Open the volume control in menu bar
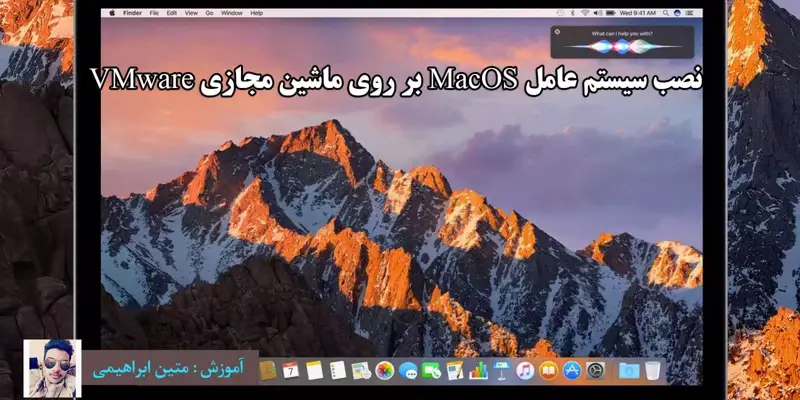The height and width of the screenshot is (400, 800). (598, 13)
